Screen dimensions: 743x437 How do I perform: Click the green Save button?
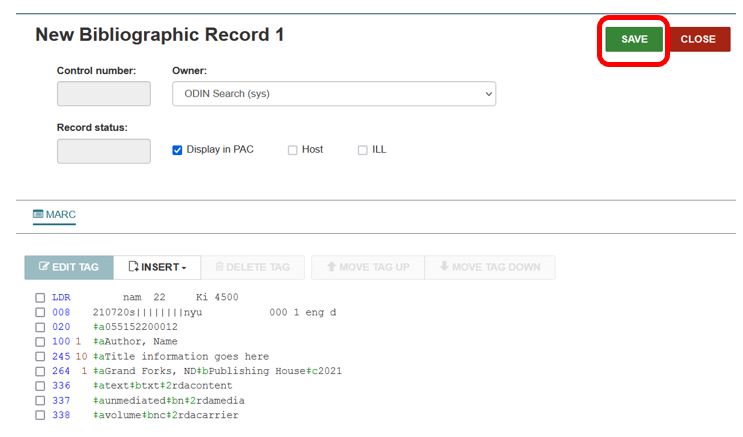click(x=634, y=39)
